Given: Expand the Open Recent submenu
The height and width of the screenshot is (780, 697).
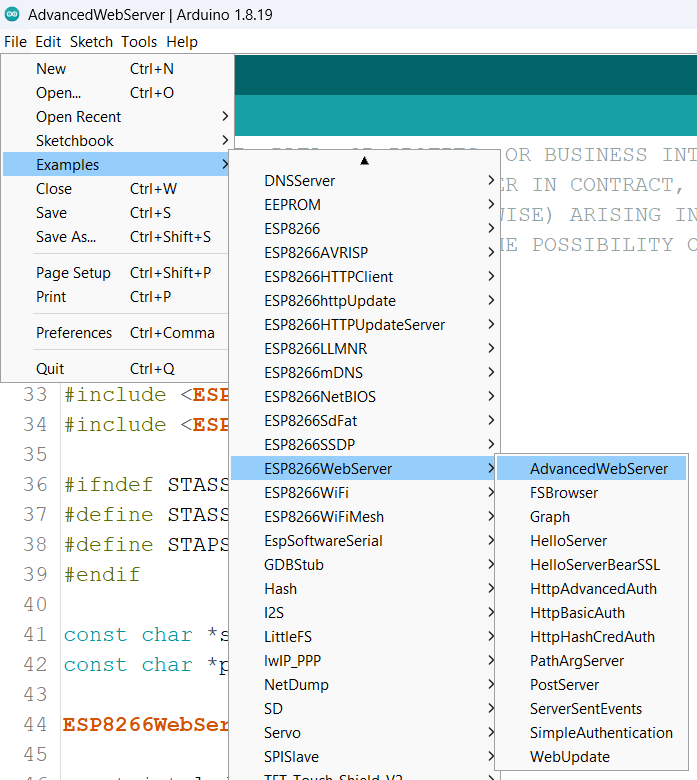Looking at the screenshot, I should click(x=116, y=116).
